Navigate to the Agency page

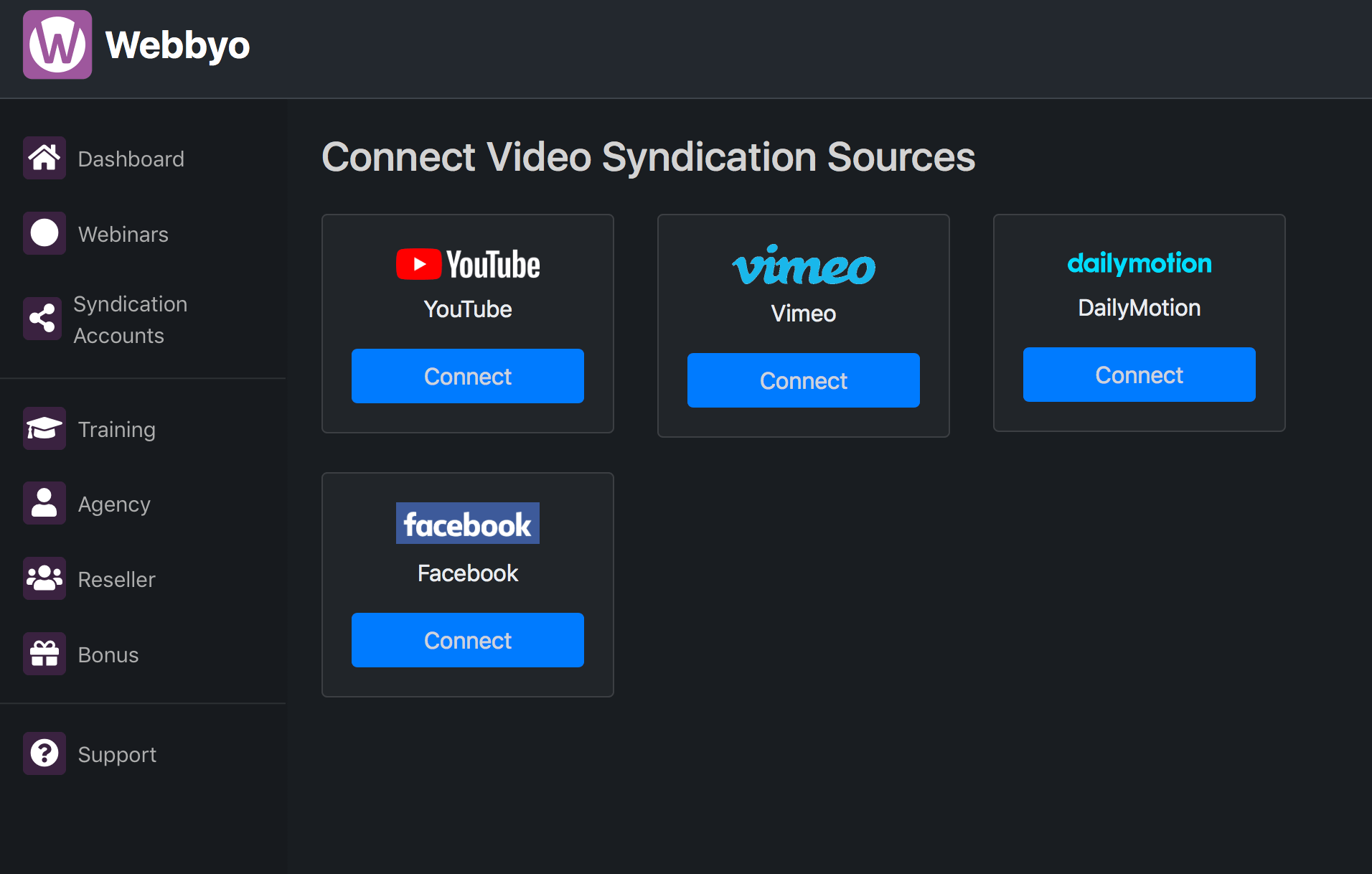[114, 504]
